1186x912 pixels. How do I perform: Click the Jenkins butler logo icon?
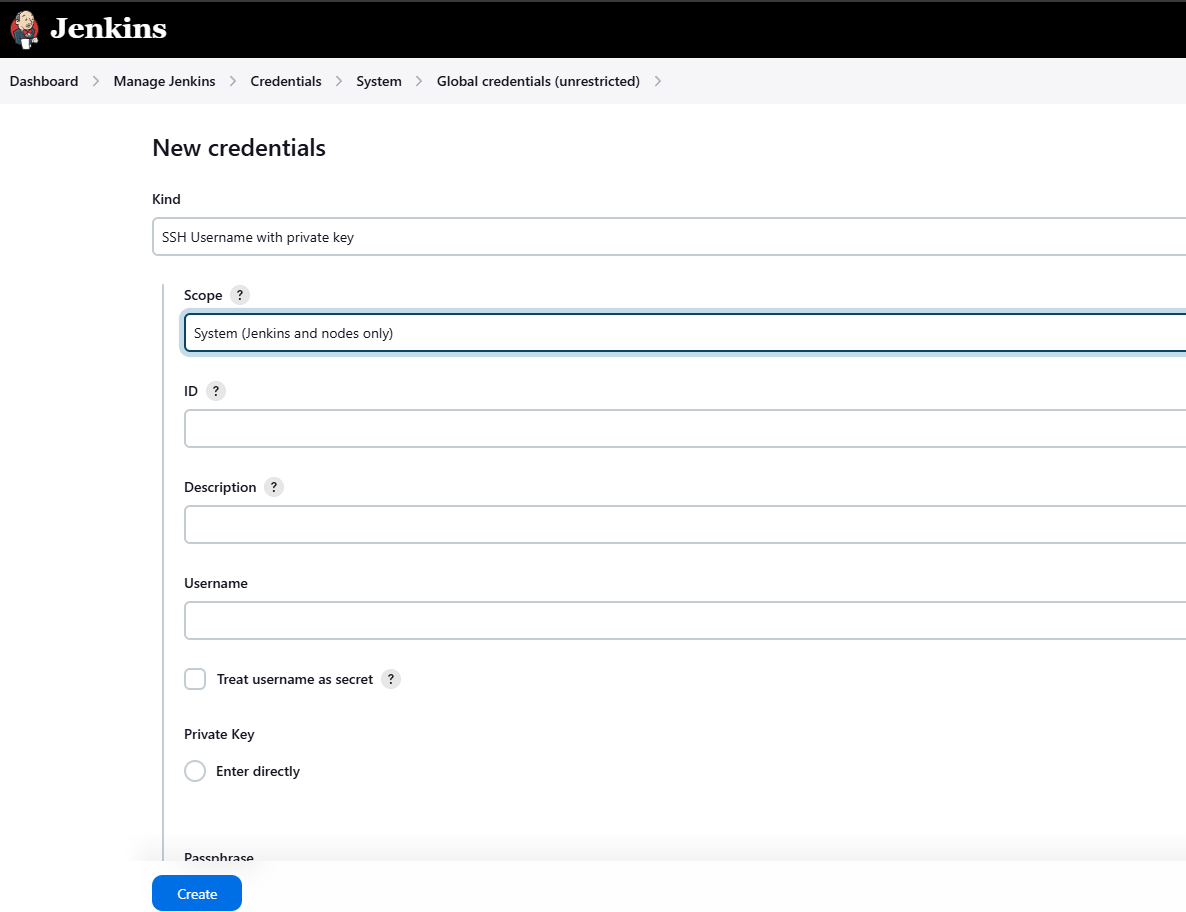coord(24,29)
